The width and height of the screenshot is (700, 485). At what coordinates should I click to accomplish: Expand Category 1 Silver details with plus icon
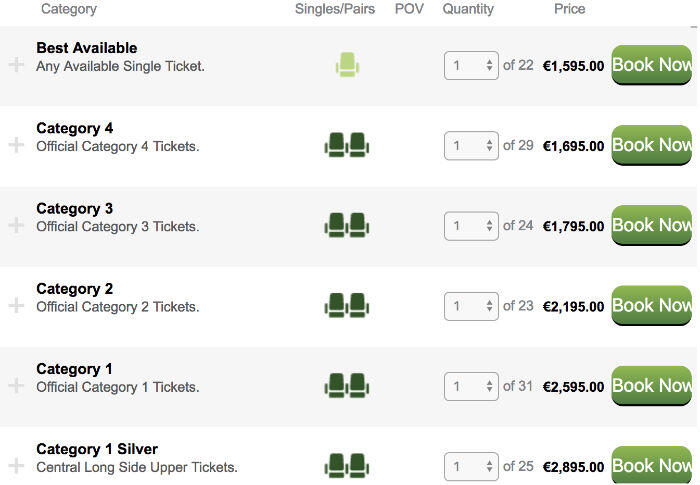(x=16, y=466)
